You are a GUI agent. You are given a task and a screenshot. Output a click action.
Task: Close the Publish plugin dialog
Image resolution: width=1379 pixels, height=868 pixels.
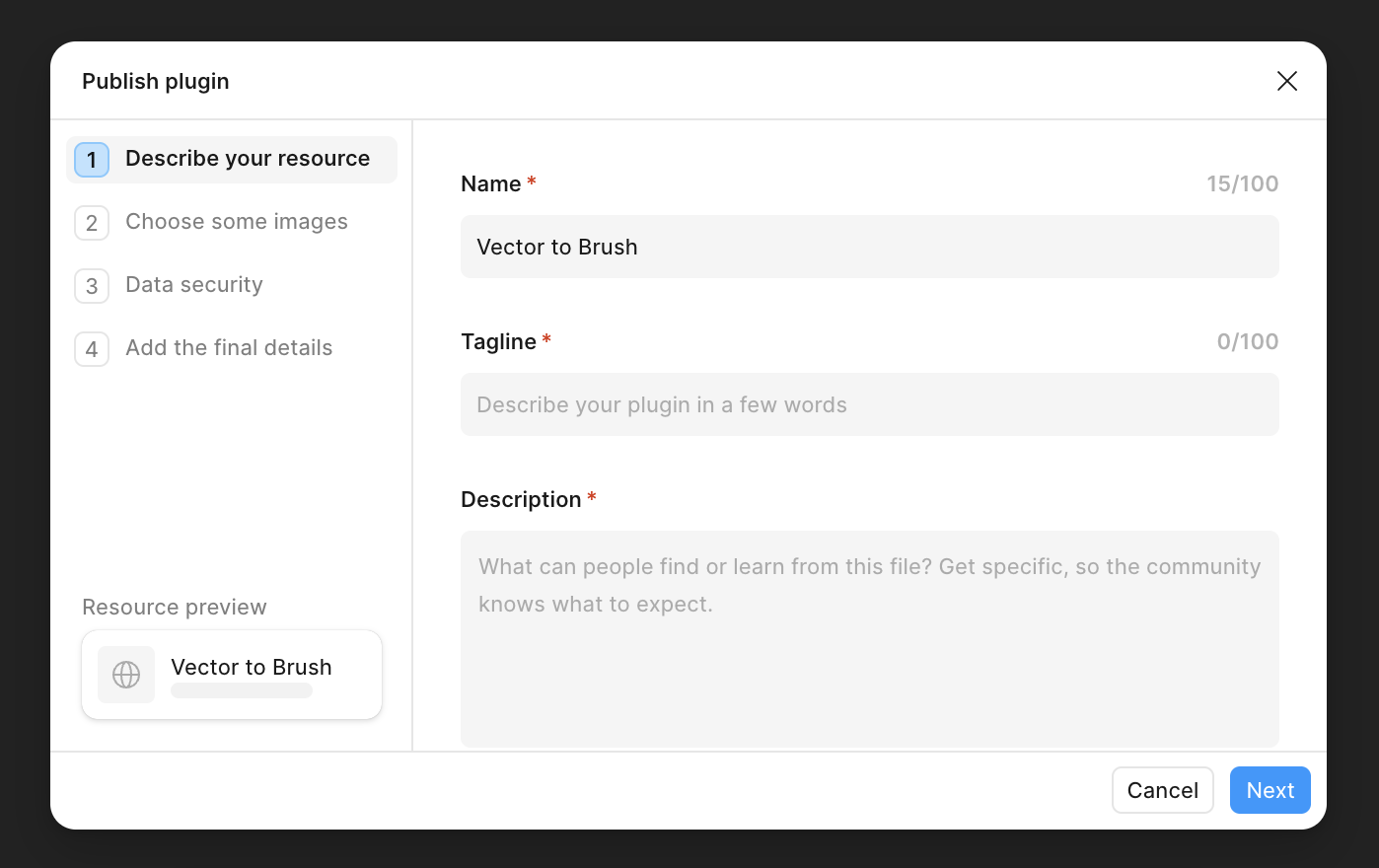coord(1287,81)
